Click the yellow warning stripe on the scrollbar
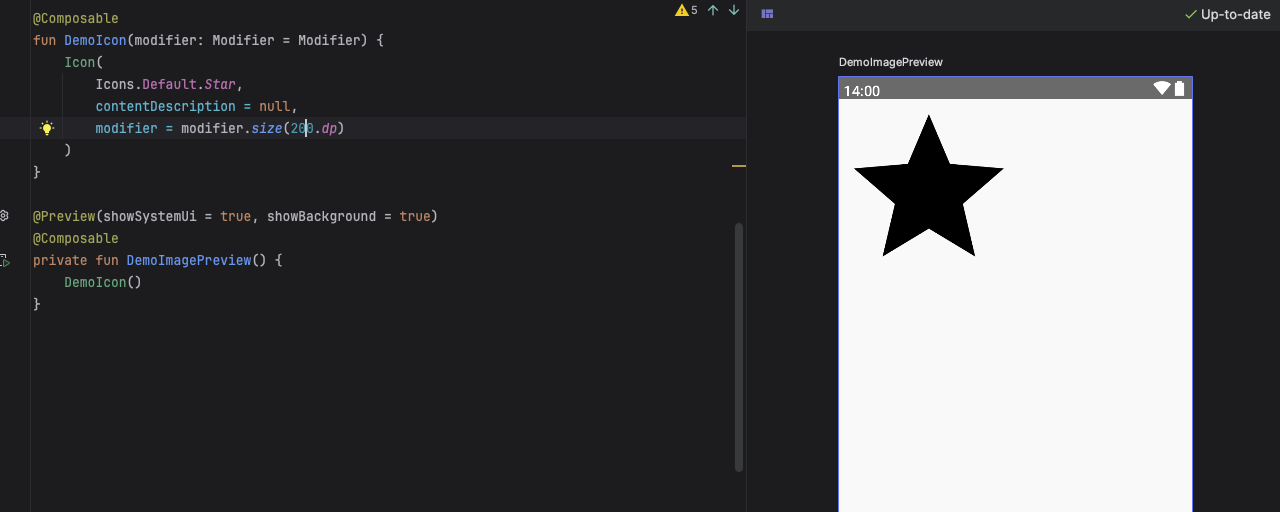The width and height of the screenshot is (1280, 512). click(739, 166)
